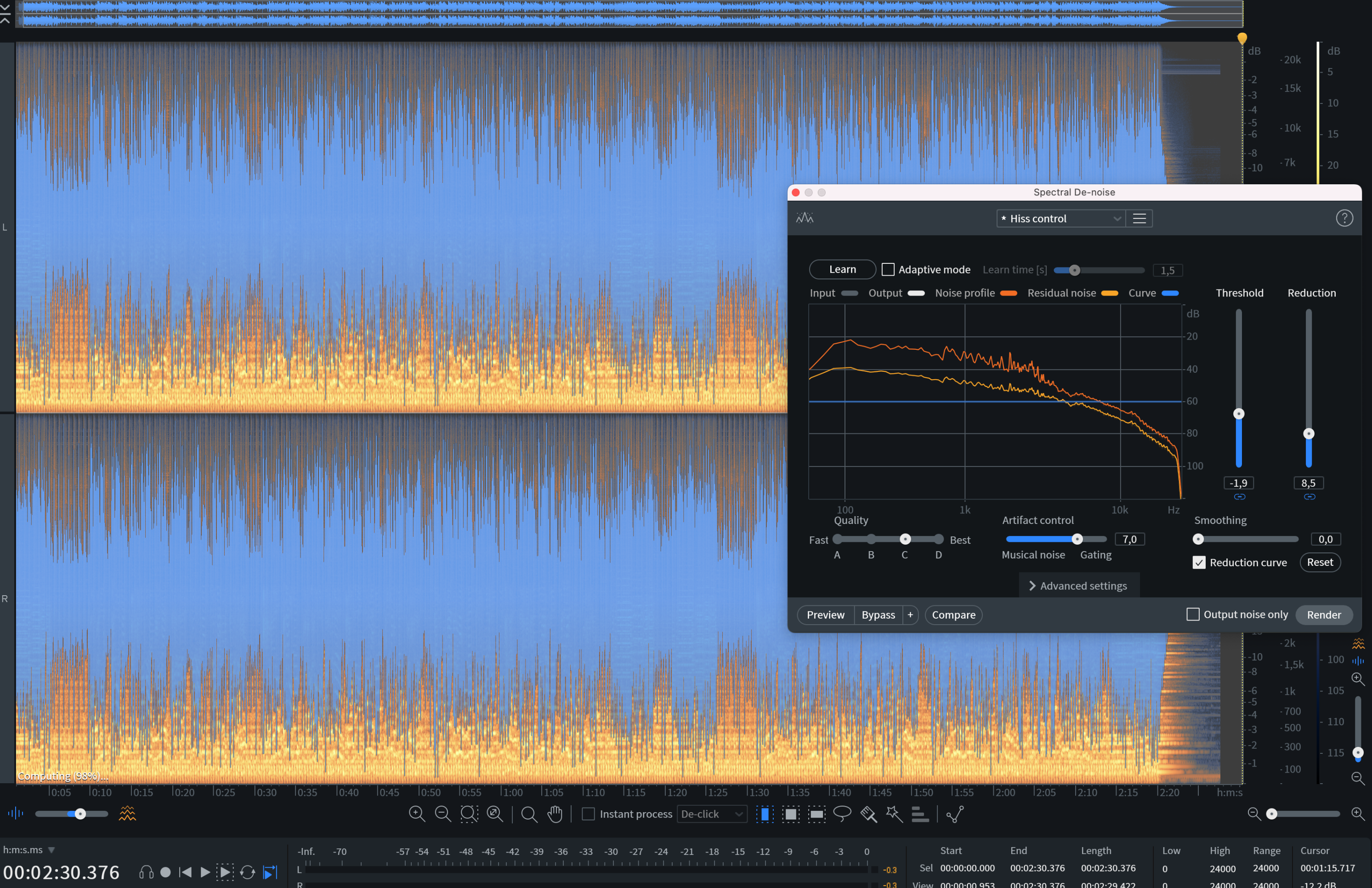Open the Hiss control preset dropdown
The width and height of the screenshot is (1372, 888).
(x=1061, y=218)
